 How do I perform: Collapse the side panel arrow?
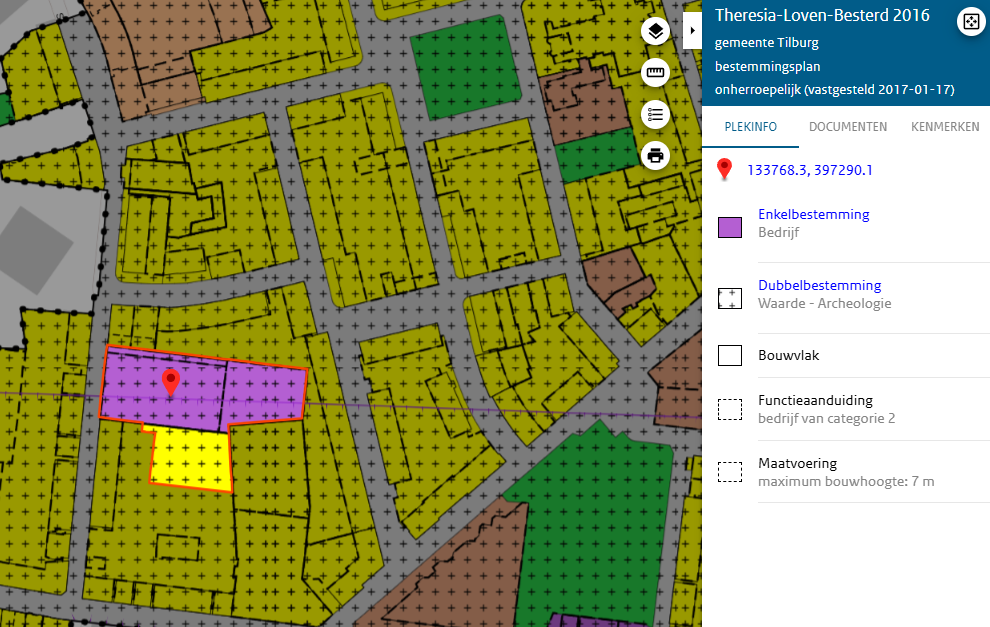[693, 30]
